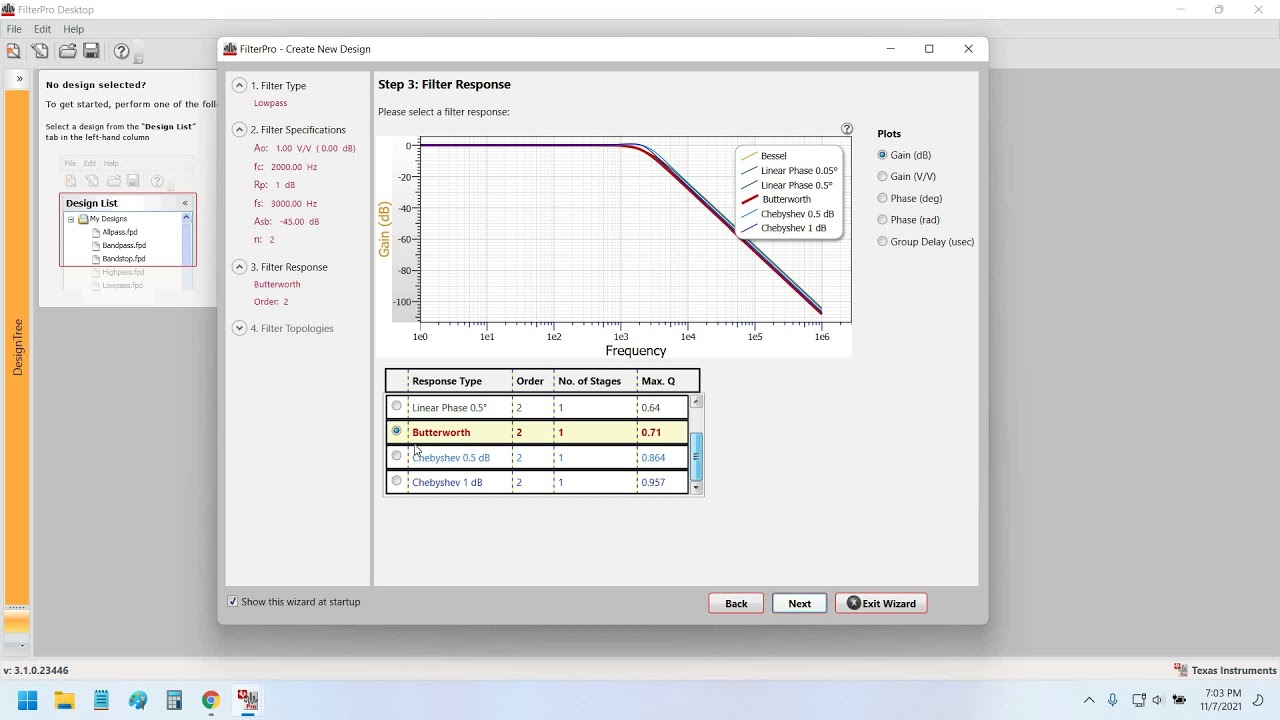The height and width of the screenshot is (720, 1280).
Task: Open the Calculator app in the taskbar
Action: (x=174, y=700)
